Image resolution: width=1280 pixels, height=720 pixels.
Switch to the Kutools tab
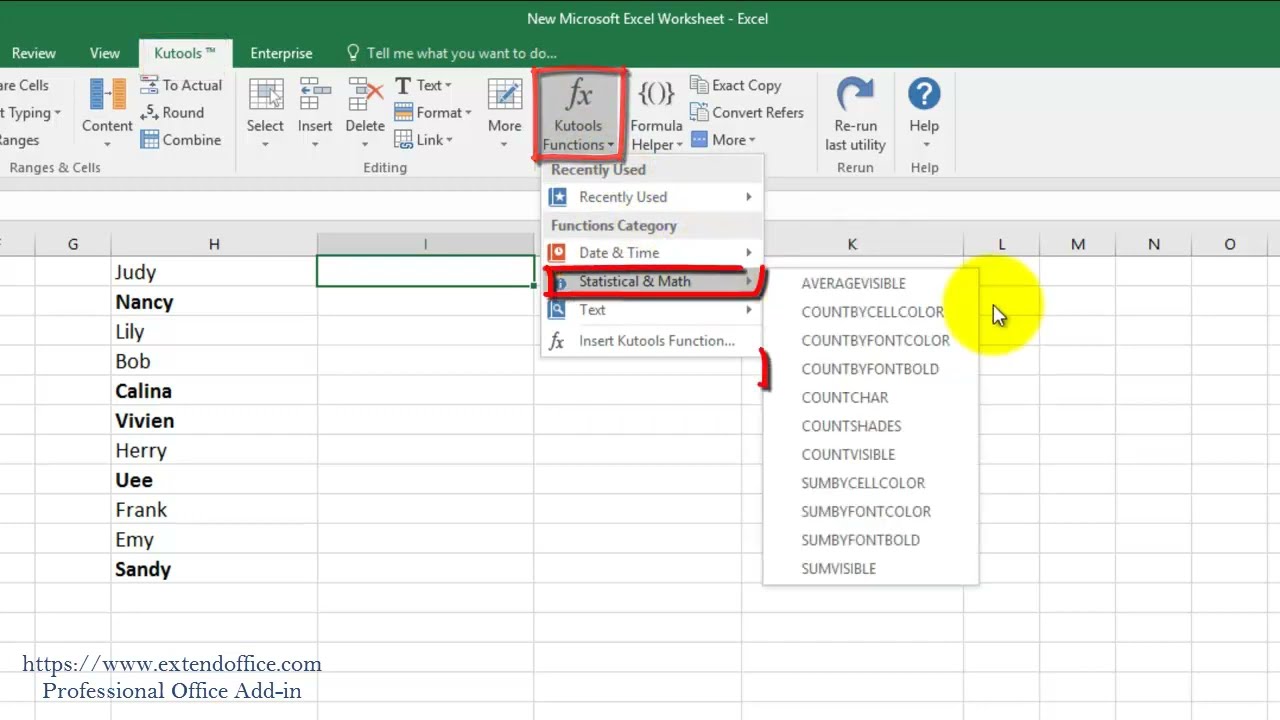185,53
